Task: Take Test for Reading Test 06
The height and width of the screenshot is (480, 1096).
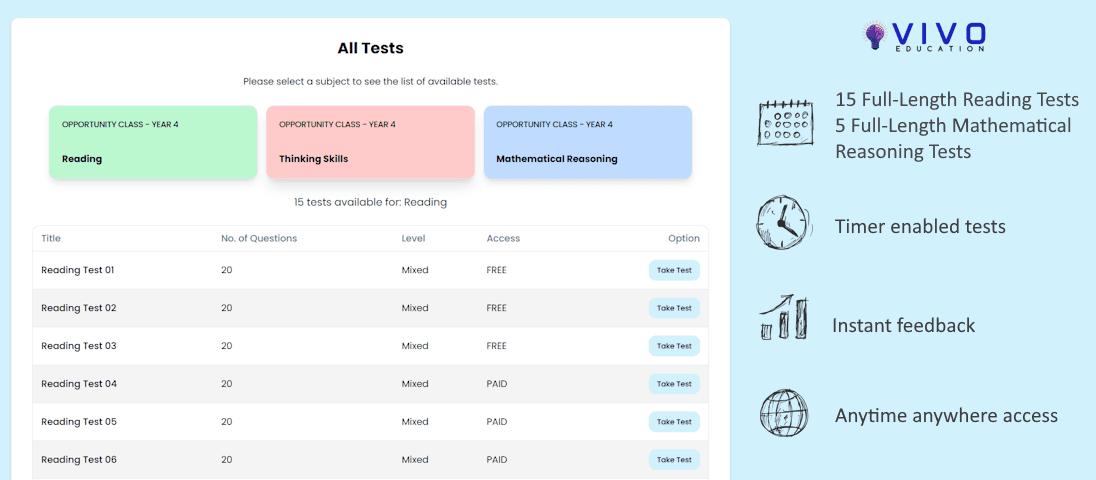Action: point(674,459)
